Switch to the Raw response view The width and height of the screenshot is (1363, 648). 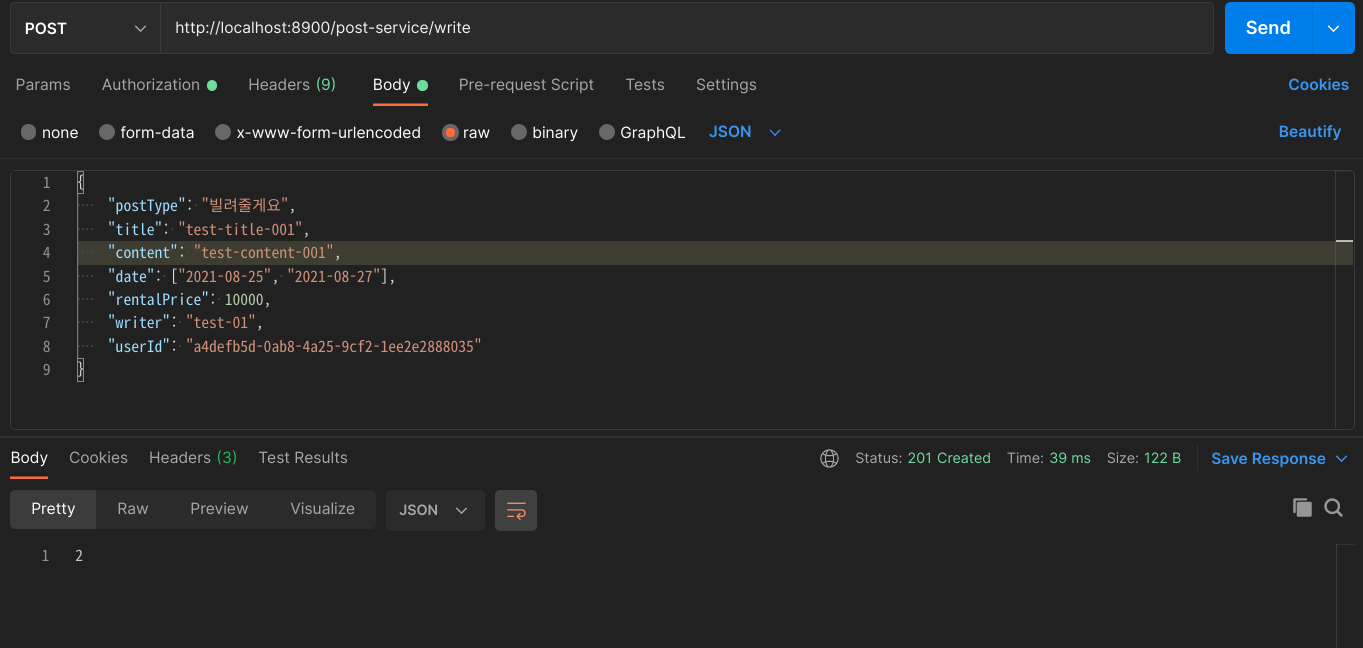tap(132, 509)
